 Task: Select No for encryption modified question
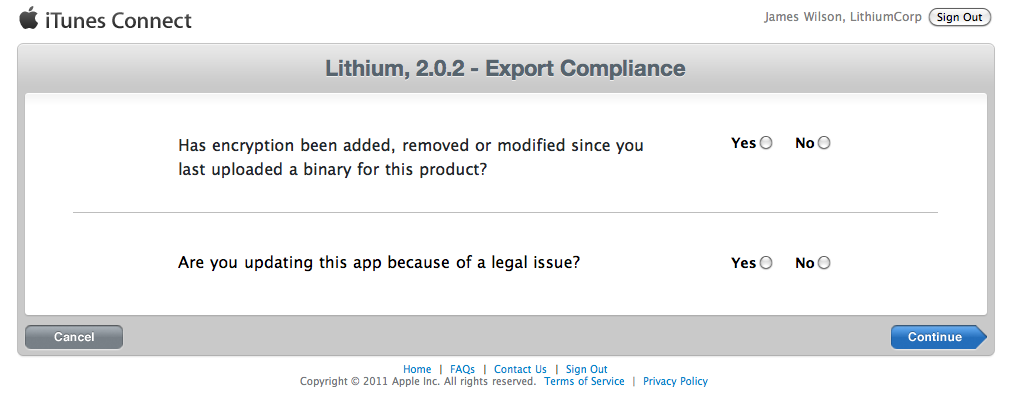coord(824,143)
